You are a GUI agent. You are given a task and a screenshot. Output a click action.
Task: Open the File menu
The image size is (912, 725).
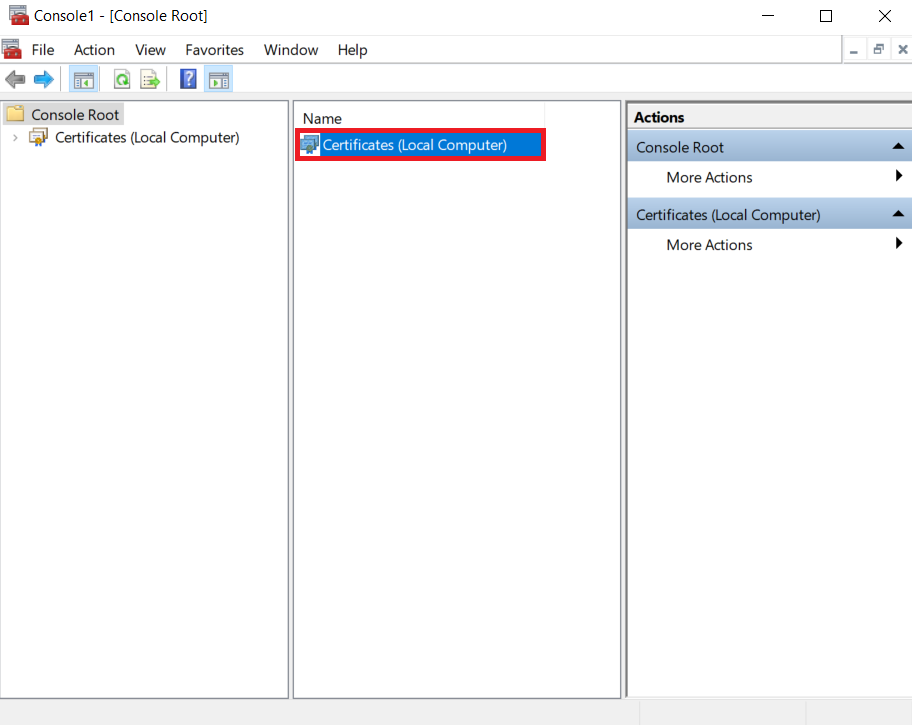click(x=43, y=50)
